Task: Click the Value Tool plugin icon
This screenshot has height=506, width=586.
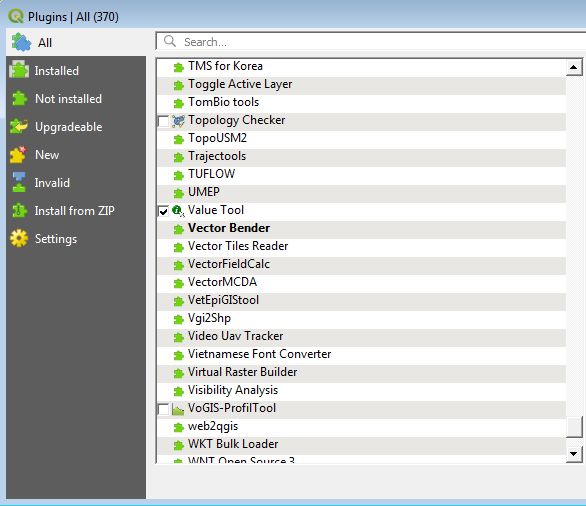Action: tap(178, 211)
